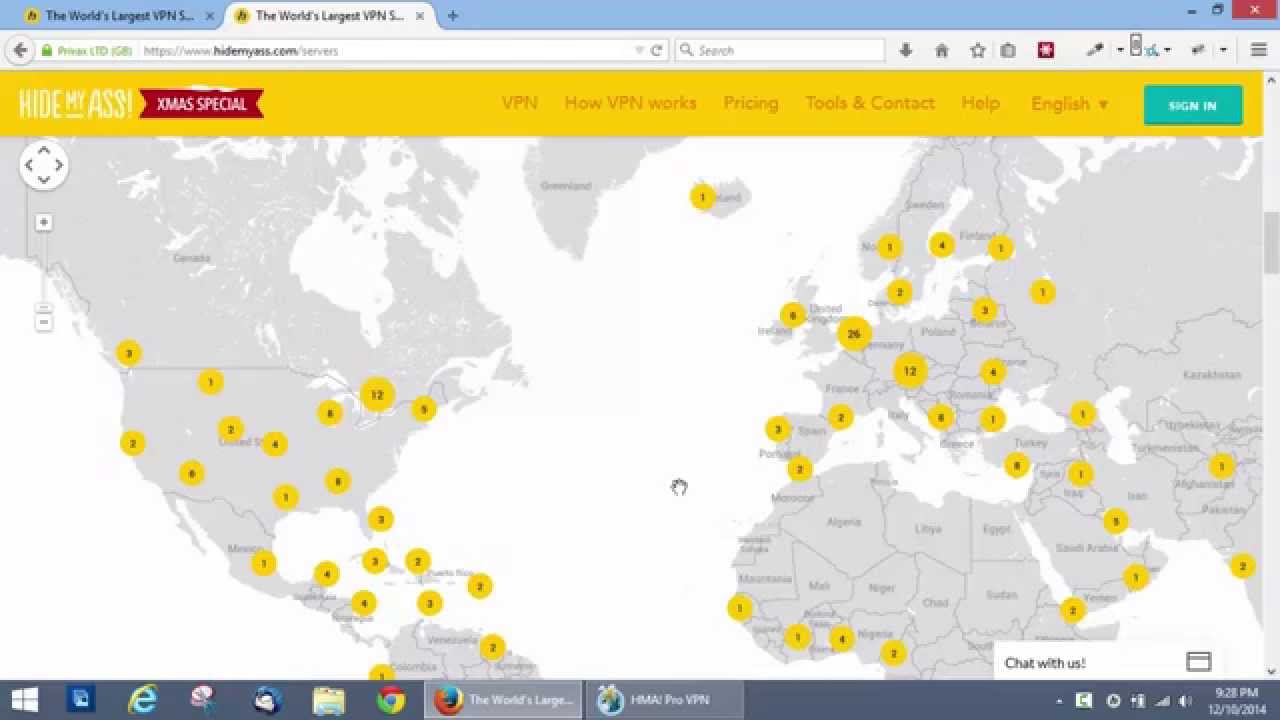The image size is (1280, 720).
Task: Pan the map right with the arrow control
Action: click(59, 166)
